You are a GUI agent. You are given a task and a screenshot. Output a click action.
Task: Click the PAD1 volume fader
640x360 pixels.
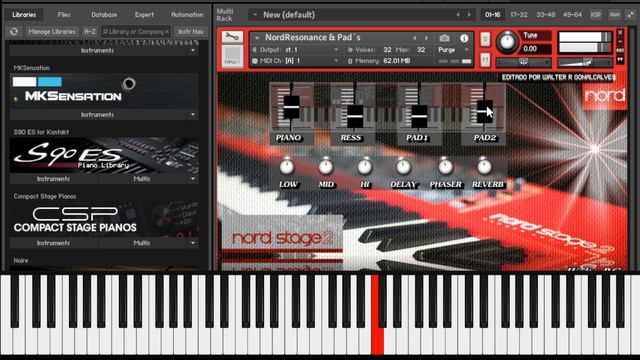(x=419, y=116)
